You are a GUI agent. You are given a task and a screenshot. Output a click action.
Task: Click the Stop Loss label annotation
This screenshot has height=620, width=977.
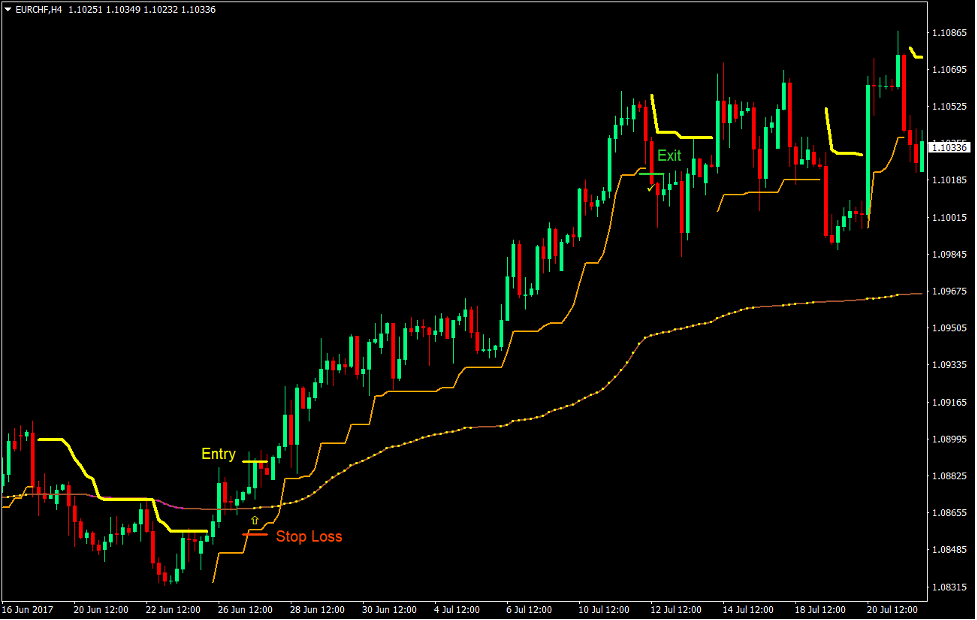[310, 537]
